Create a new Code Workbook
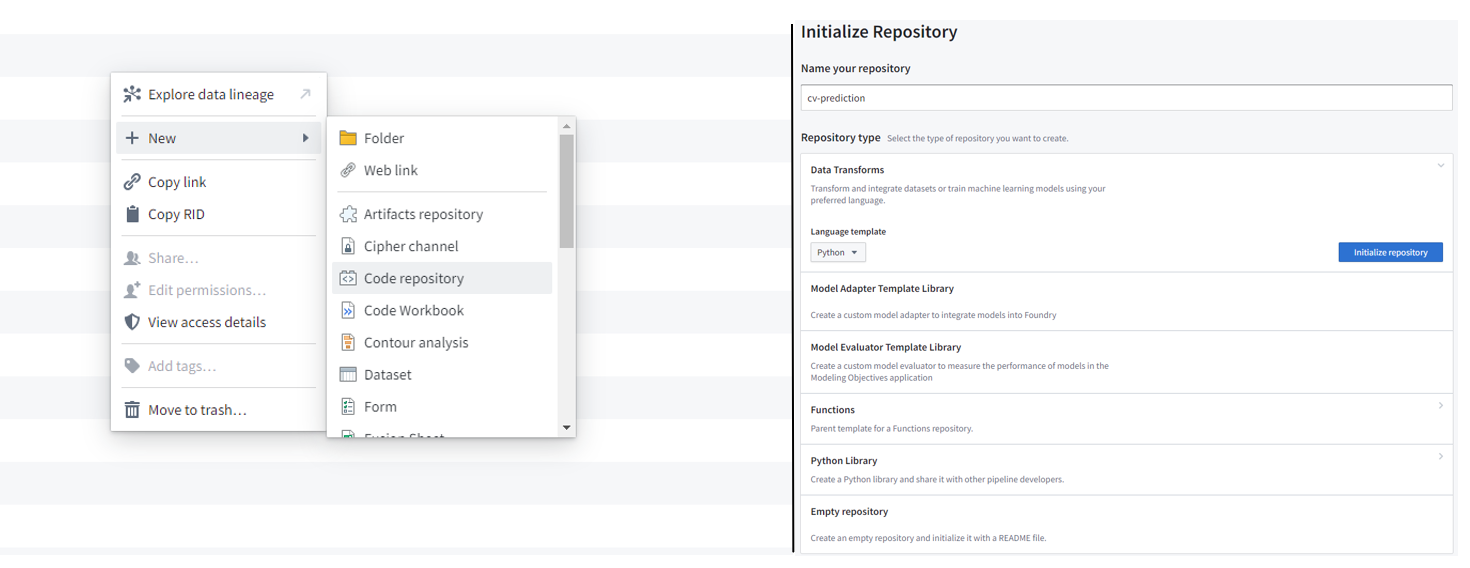 pos(442,310)
